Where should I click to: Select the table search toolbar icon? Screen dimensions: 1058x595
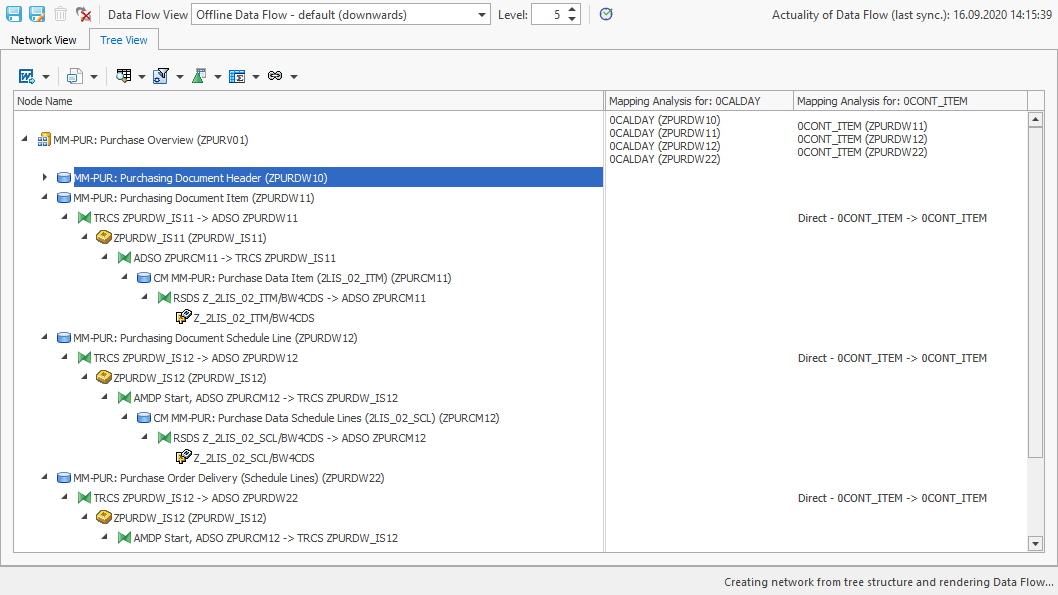pos(124,75)
